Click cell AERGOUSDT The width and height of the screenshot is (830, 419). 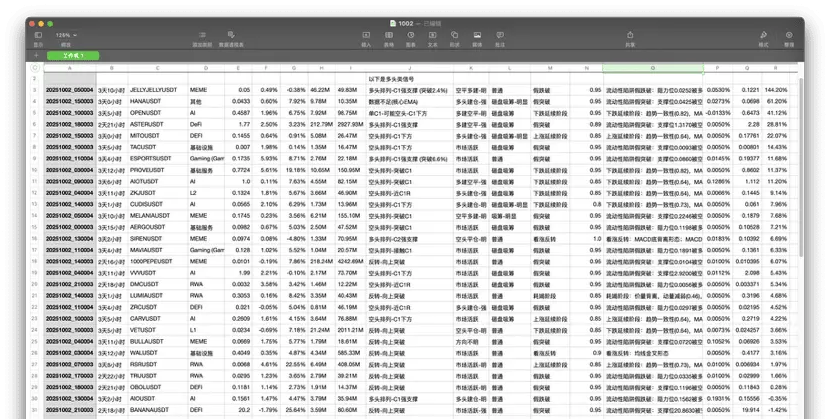click(x=158, y=227)
